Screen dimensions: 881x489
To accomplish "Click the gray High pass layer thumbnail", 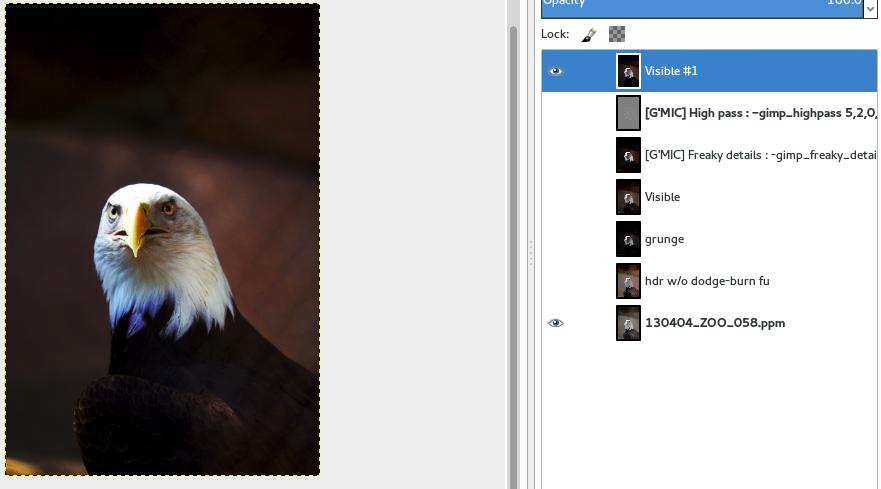I will [628, 113].
